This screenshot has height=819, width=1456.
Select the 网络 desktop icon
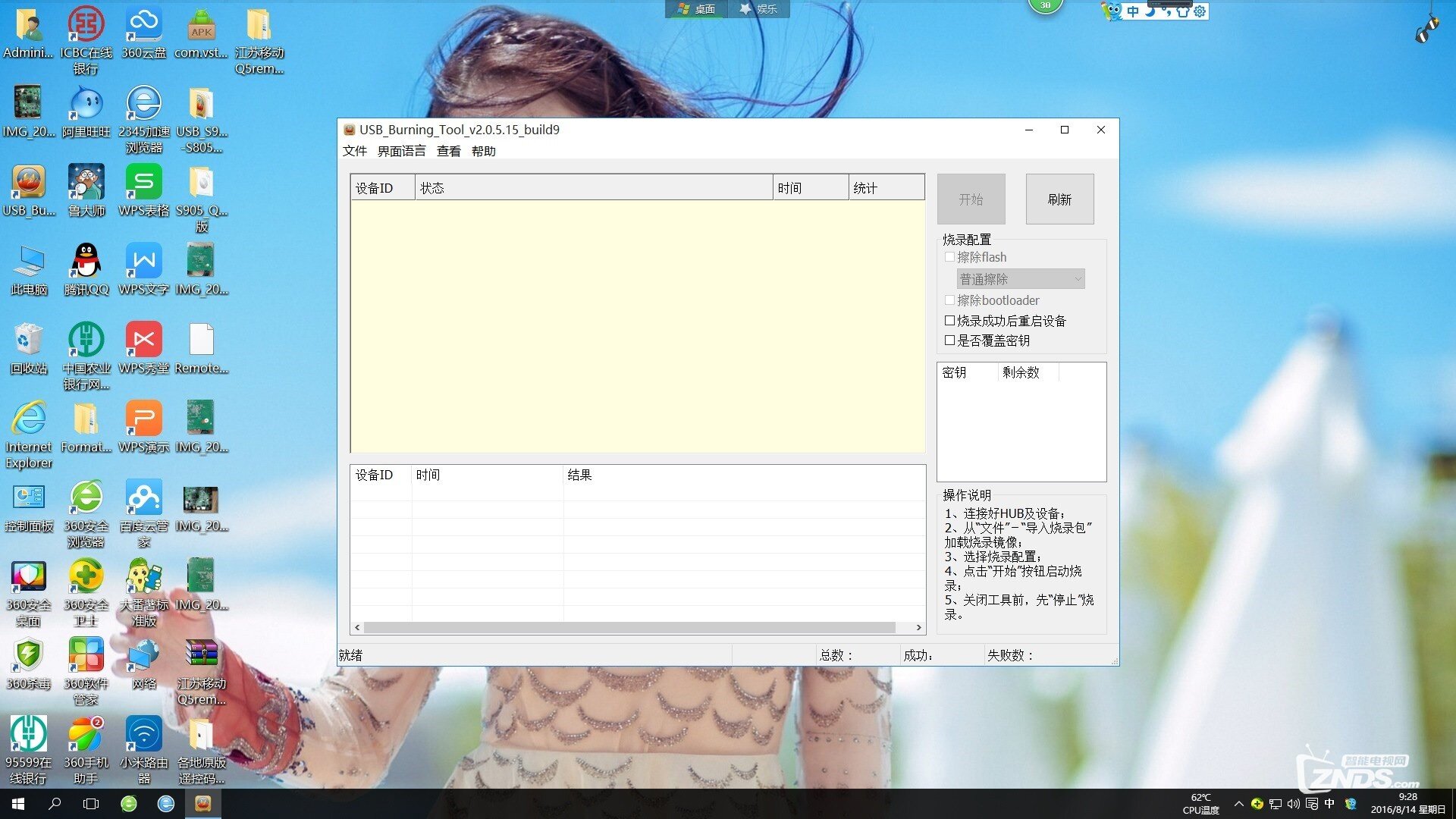[143, 664]
